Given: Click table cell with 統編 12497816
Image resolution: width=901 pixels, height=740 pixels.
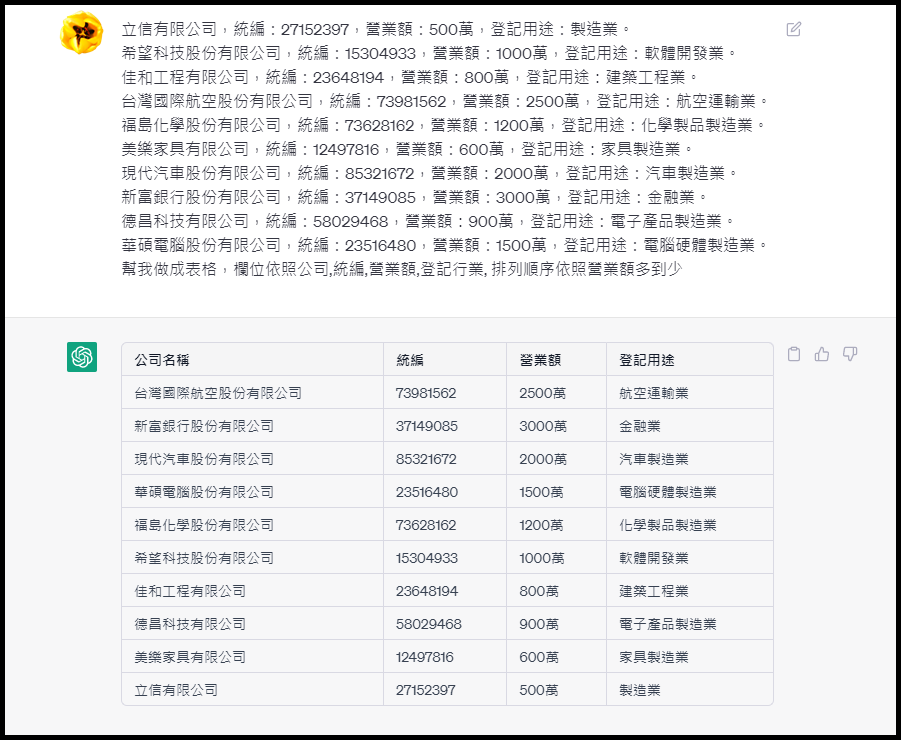Looking at the screenshot, I should (445, 657).
